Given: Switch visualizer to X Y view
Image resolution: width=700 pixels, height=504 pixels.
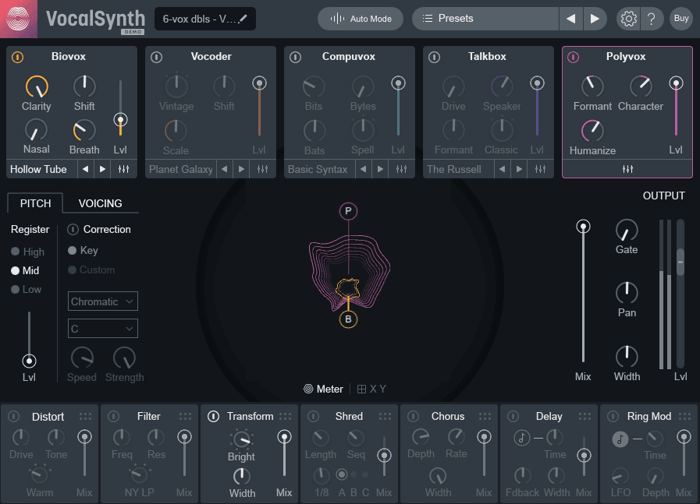Looking at the screenshot, I should (x=371, y=389).
